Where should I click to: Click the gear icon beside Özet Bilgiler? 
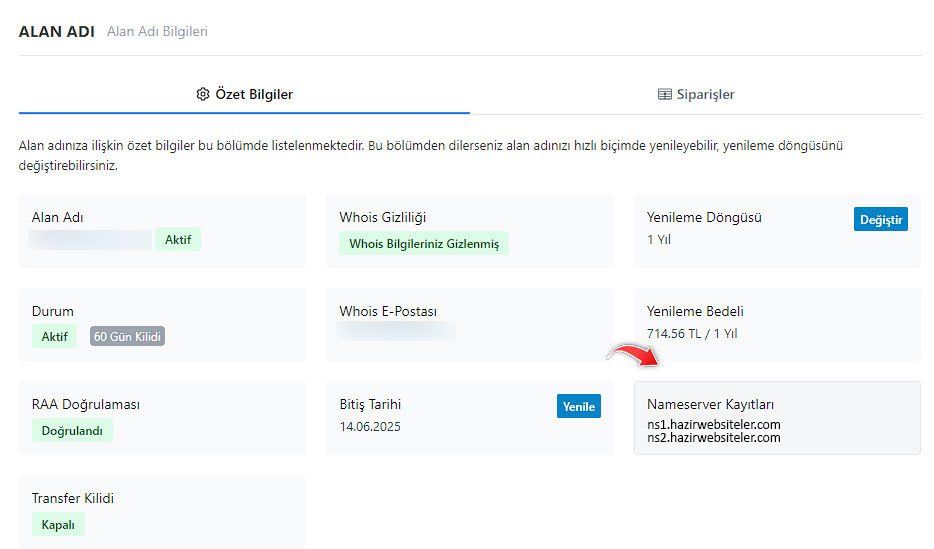coord(203,94)
